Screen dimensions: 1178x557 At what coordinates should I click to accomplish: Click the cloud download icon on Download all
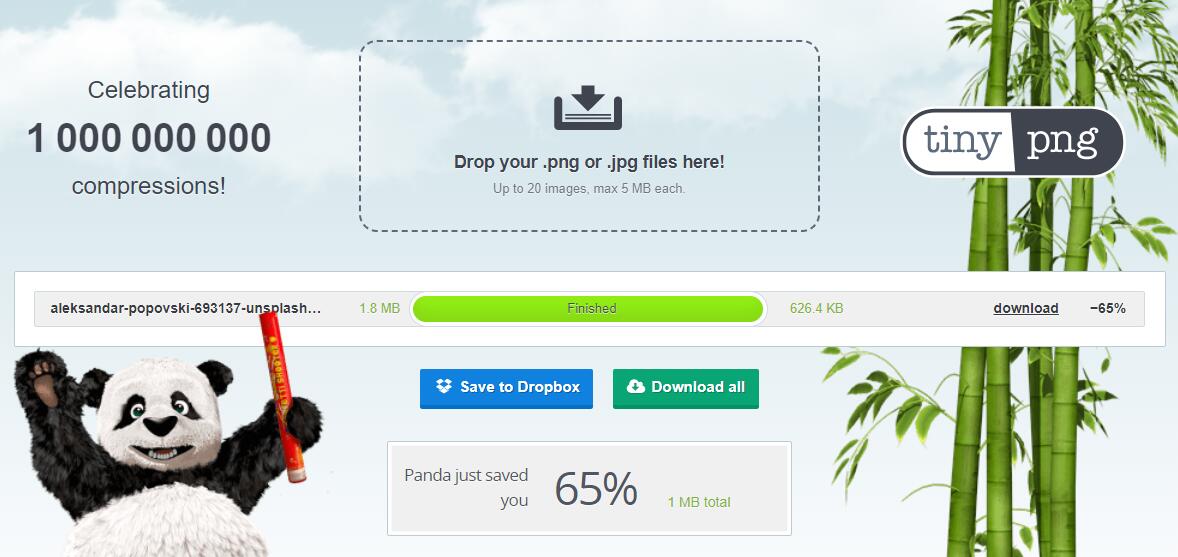(x=636, y=386)
